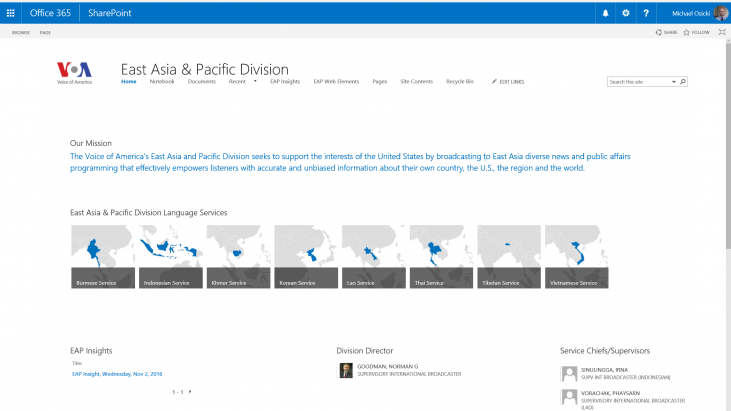Screen dimensions: 731x411
Task: Open Korean Service map tile
Action: click(306, 257)
